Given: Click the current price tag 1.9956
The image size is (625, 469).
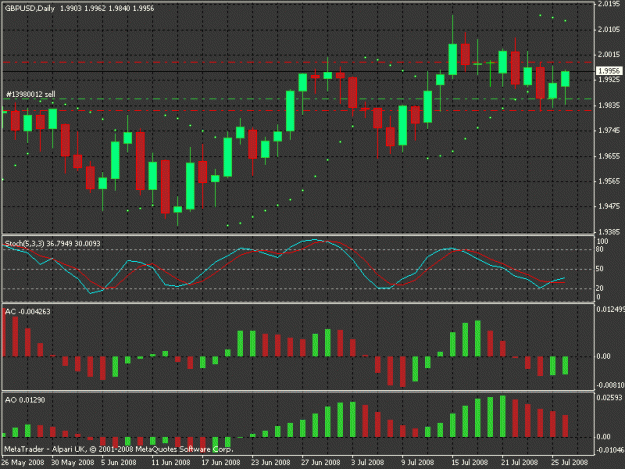Looking at the screenshot, I should [x=608, y=71].
